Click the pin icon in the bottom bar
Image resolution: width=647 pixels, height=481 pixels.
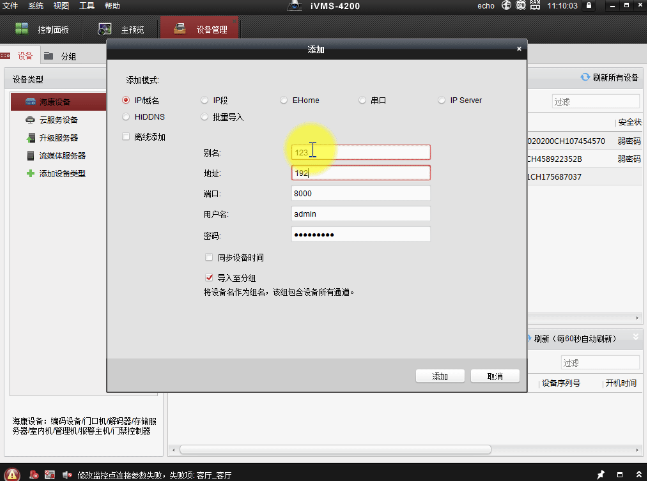click(599, 473)
